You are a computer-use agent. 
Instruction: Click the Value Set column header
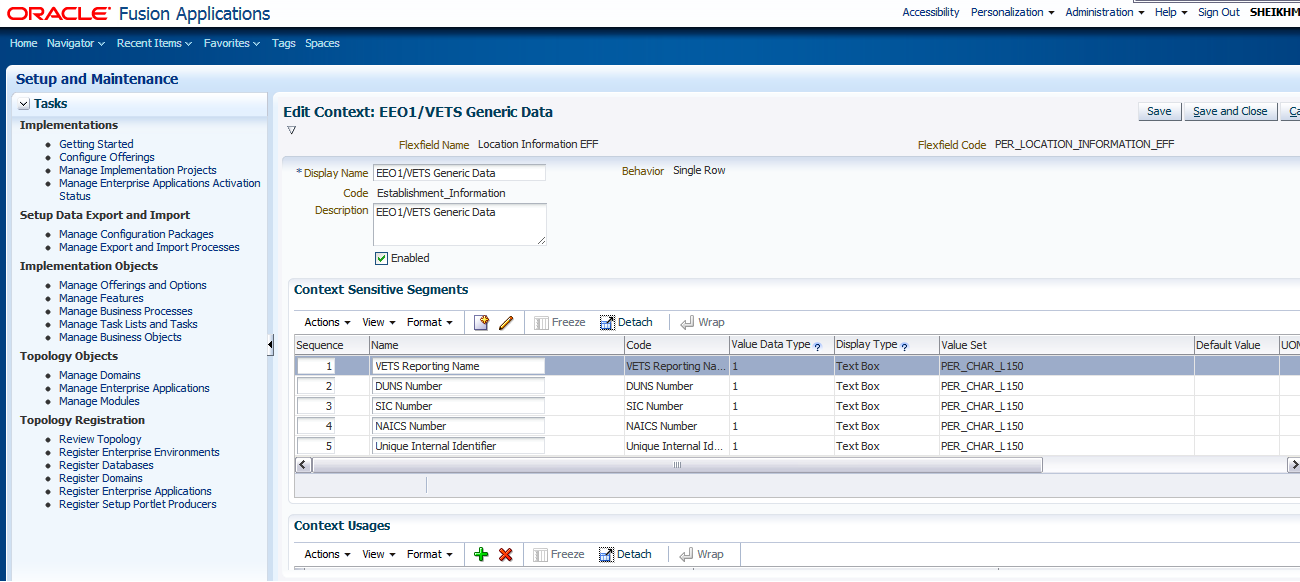point(1066,345)
